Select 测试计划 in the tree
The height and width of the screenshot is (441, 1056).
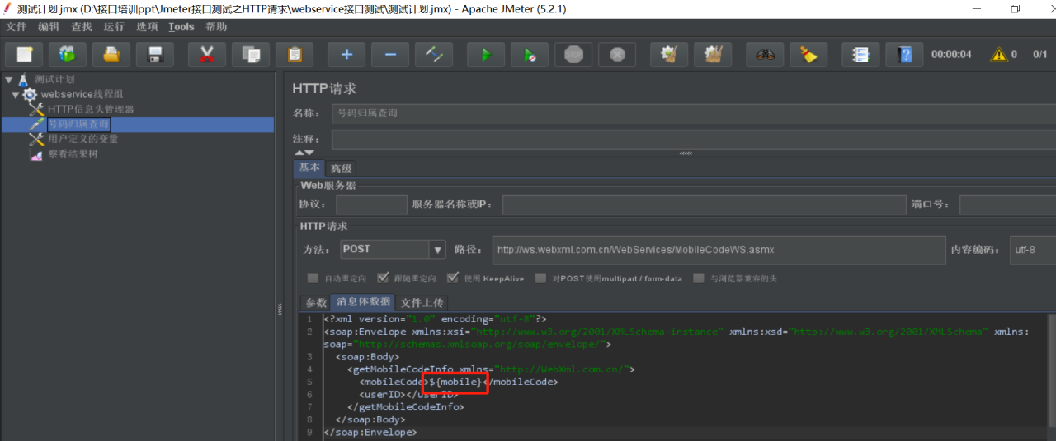pyautogui.click(x=54, y=79)
